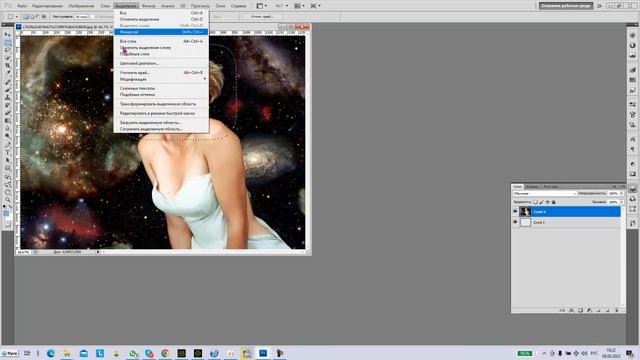The width and height of the screenshot is (640, 360).
Task: Open the Character panel icon in the dock
Action: pyautogui.click(x=632, y=140)
